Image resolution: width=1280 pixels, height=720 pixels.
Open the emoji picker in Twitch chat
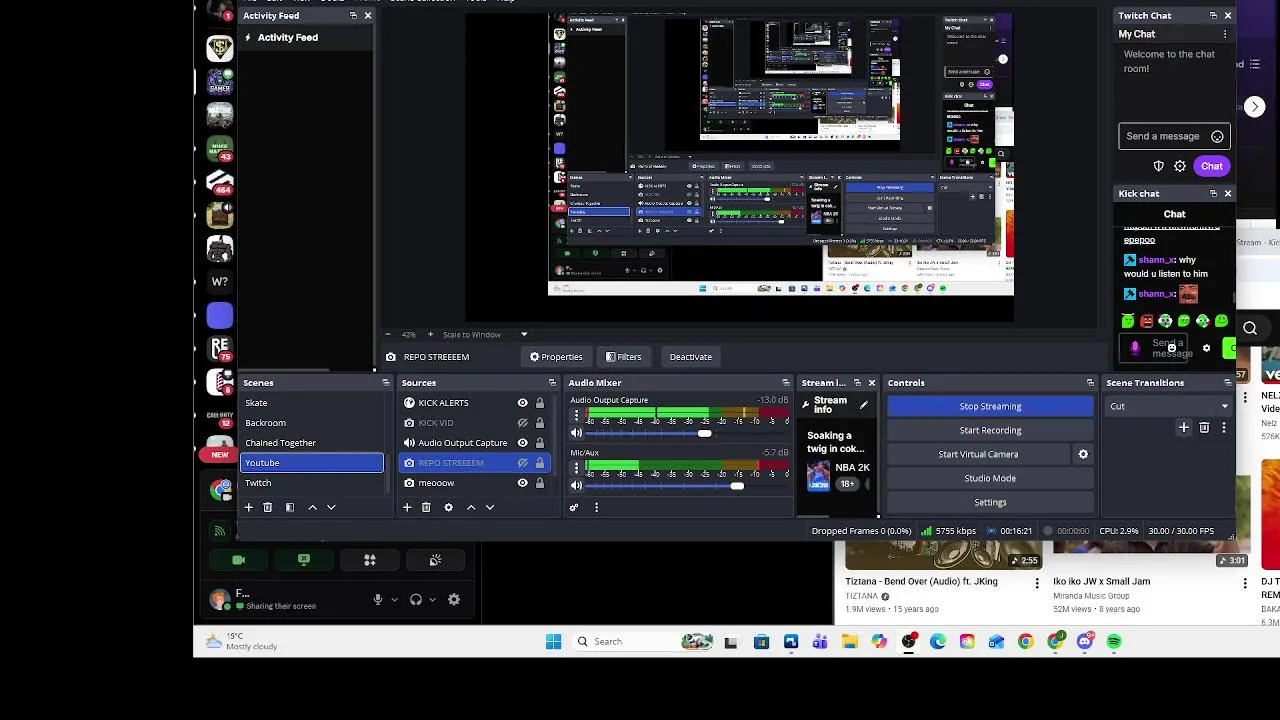point(1217,136)
